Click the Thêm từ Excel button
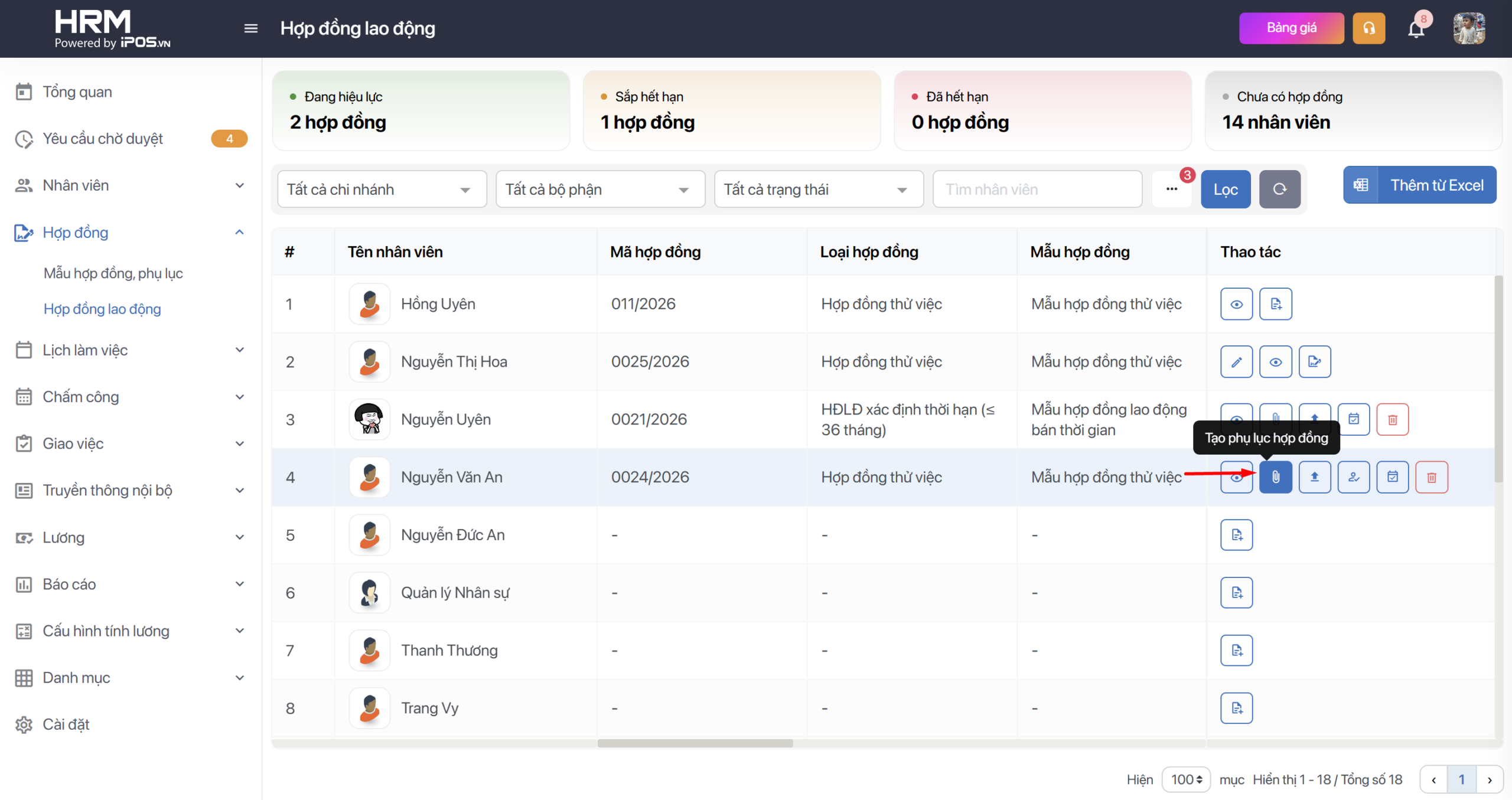 point(1419,185)
